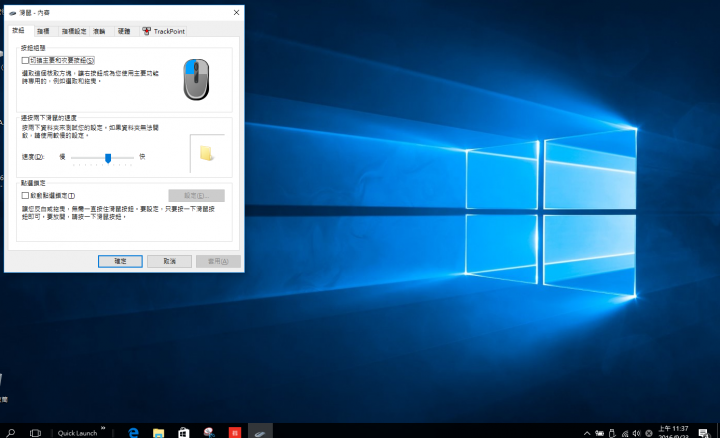Click the mouse illustration in the dialog
The width and height of the screenshot is (720, 438).
pyautogui.click(x=197, y=79)
